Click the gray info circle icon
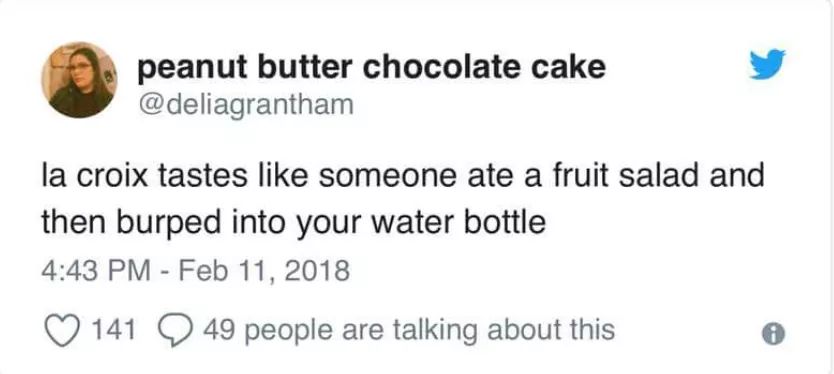Image resolution: width=834 pixels, height=374 pixels. click(773, 333)
